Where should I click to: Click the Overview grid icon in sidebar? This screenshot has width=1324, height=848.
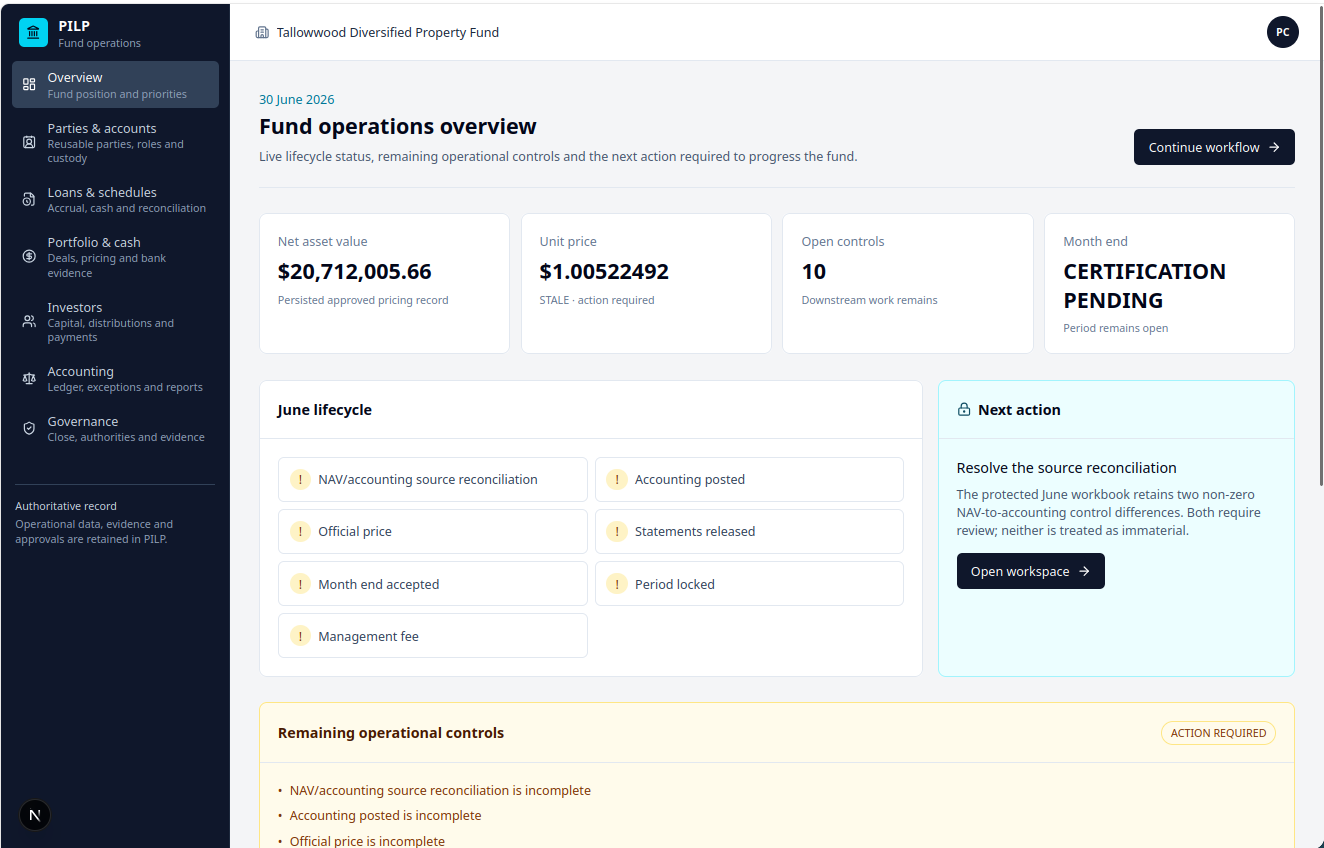(x=29, y=85)
